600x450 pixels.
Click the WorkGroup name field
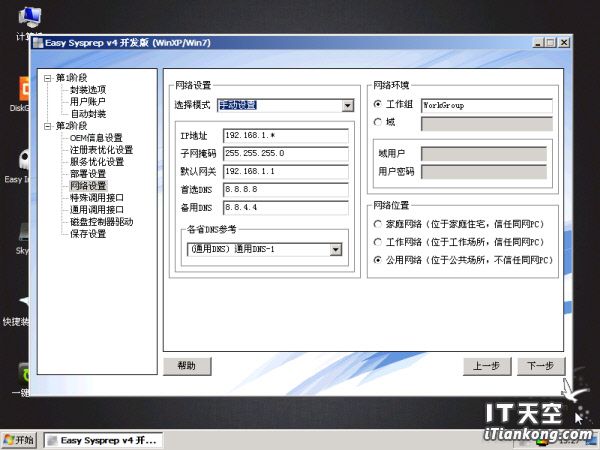(487, 105)
